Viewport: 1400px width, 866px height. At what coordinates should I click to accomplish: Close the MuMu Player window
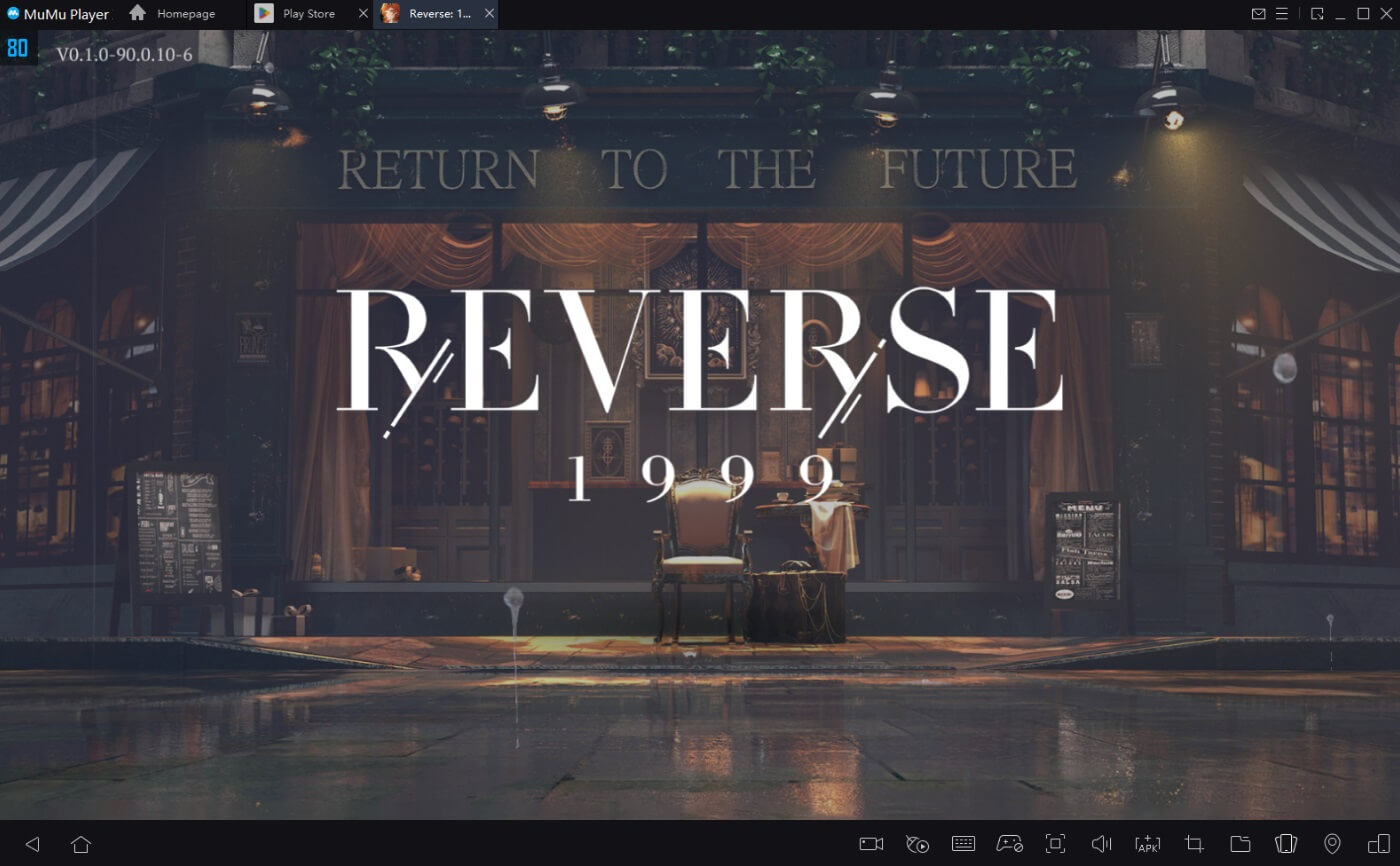click(x=1385, y=14)
